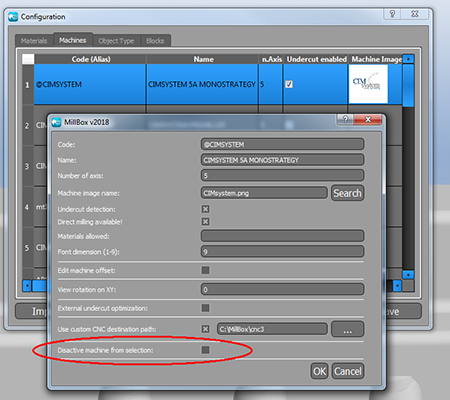This screenshot has width=450, height=400.
Task: Click the n.Axis column header
Action: [x=271, y=59]
